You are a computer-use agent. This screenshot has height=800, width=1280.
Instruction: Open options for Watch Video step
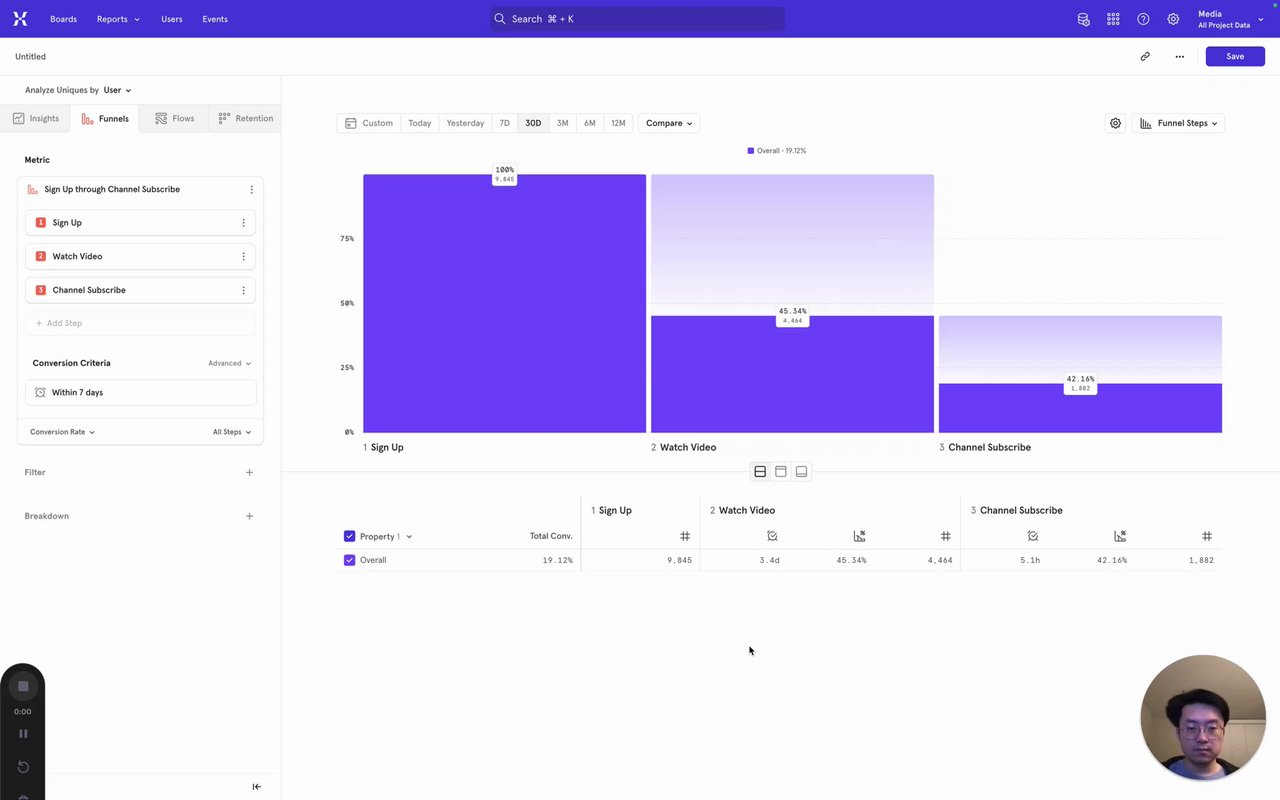pos(243,257)
